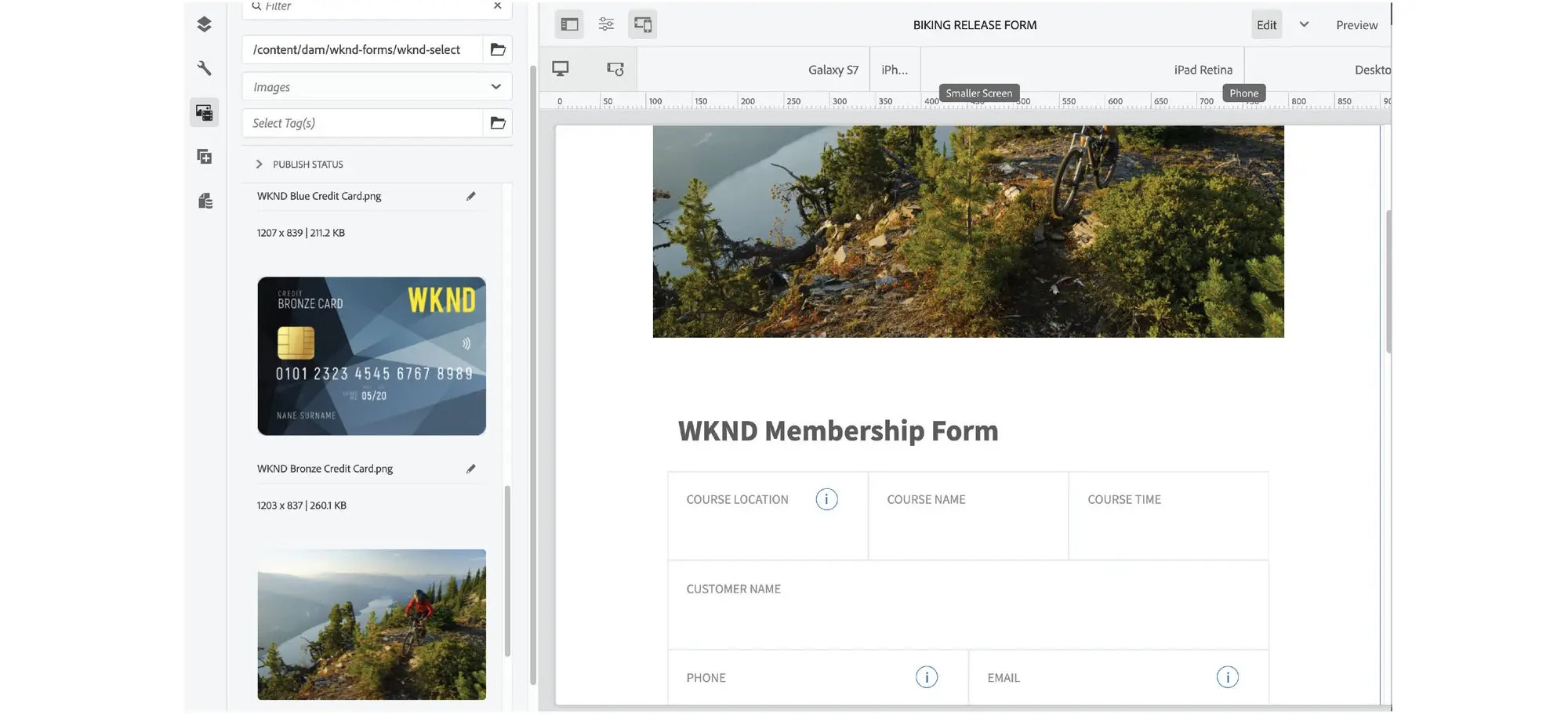Select the desktop monitor emulator icon

point(561,69)
